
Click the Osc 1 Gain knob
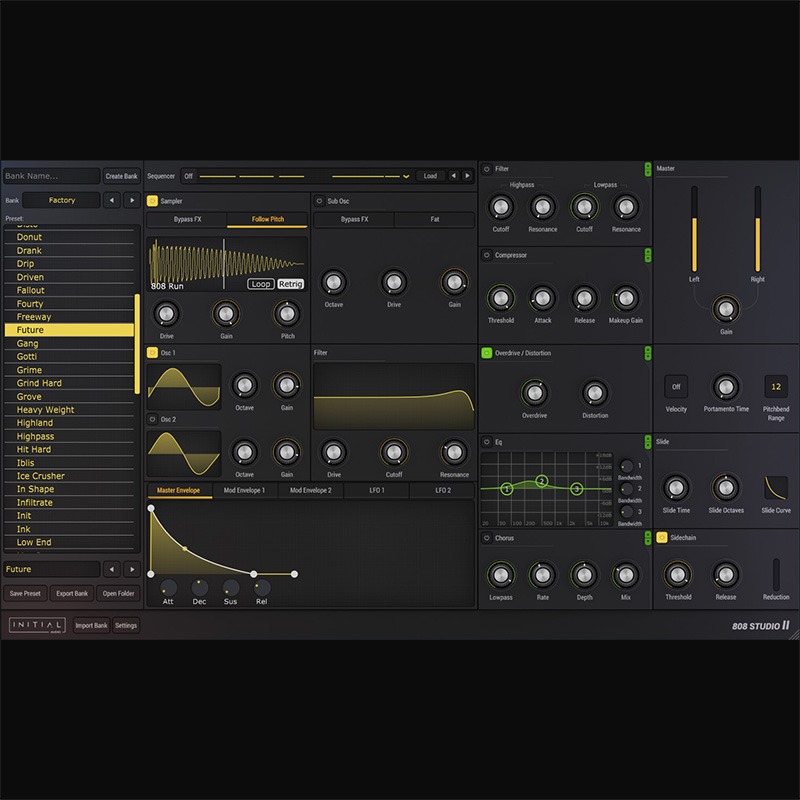pos(287,385)
